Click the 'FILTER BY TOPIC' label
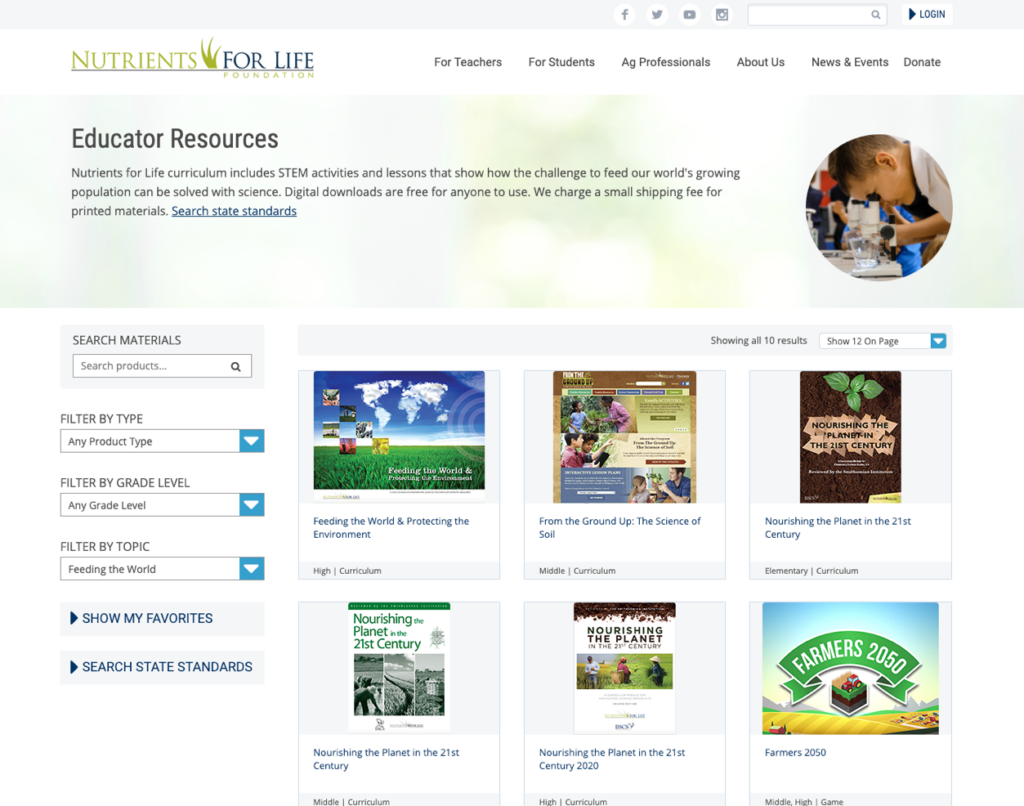Image resolution: width=1024 pixels, height=806 pixels. (x=104, y=547)
